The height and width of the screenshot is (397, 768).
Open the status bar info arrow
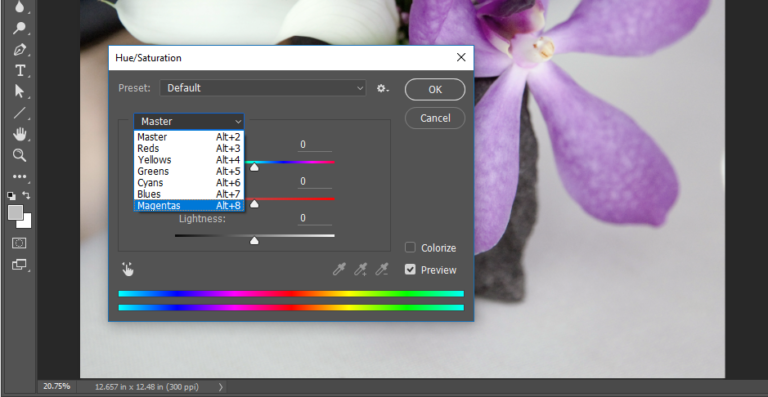click(220, 387)
